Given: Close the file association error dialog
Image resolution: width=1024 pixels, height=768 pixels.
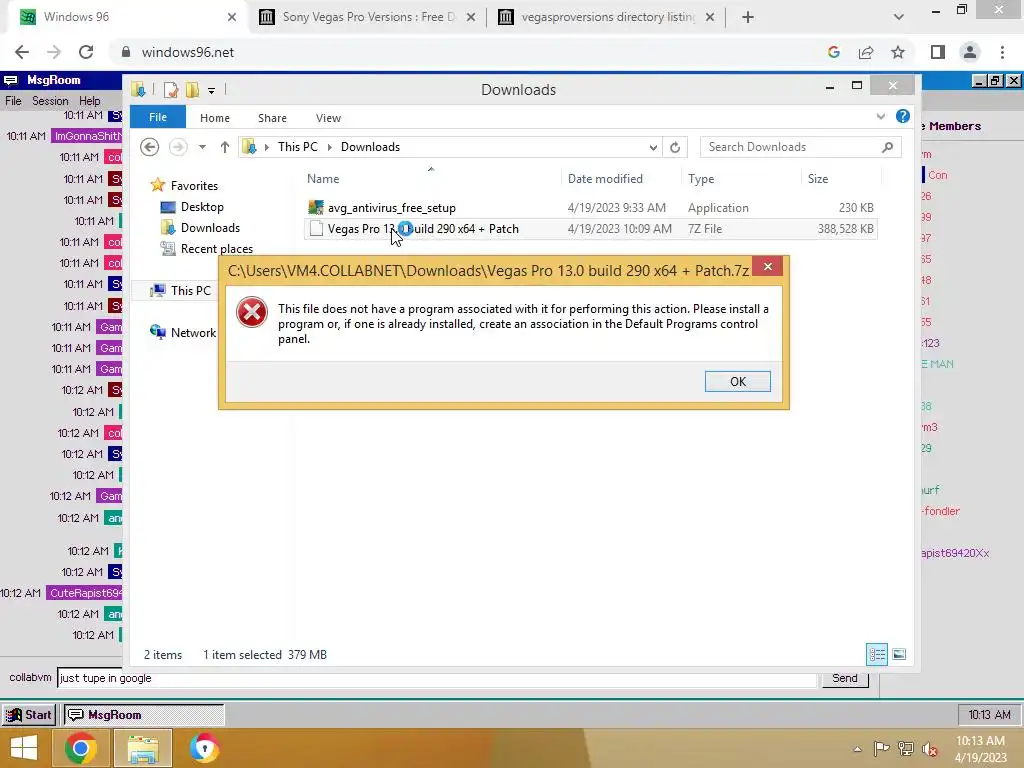Looking at the screenshot, I should click(767, 266).
